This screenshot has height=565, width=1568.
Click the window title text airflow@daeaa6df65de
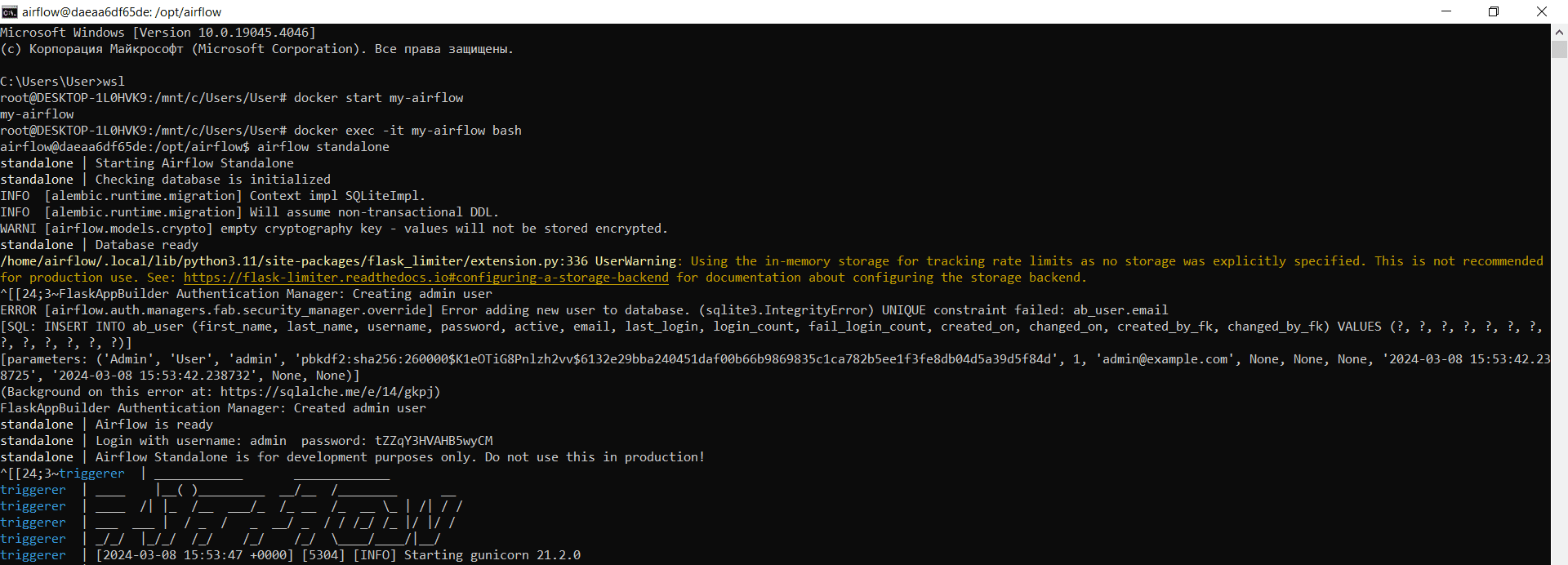[122, 11]
